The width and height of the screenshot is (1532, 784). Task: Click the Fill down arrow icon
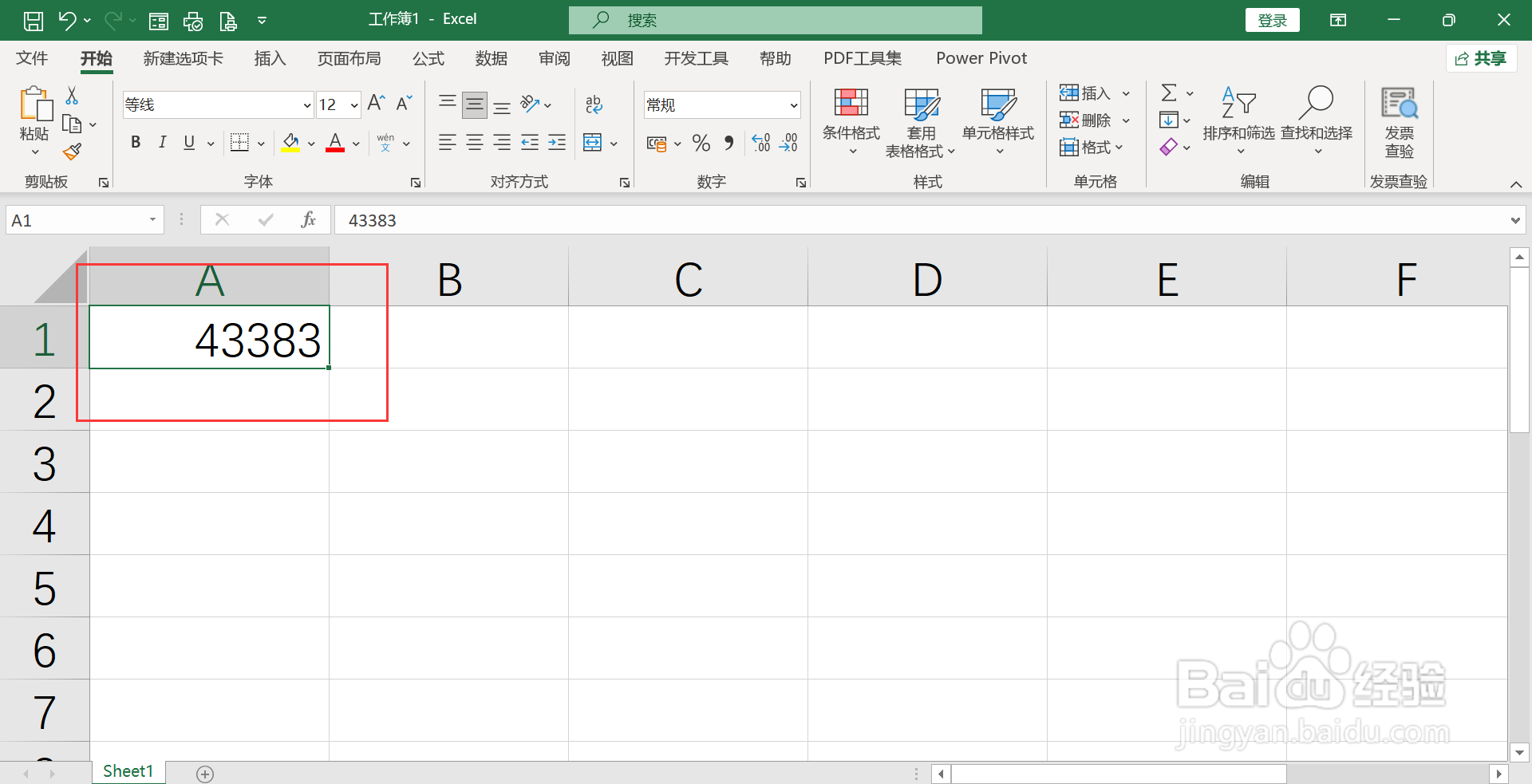click(1169, 120)
